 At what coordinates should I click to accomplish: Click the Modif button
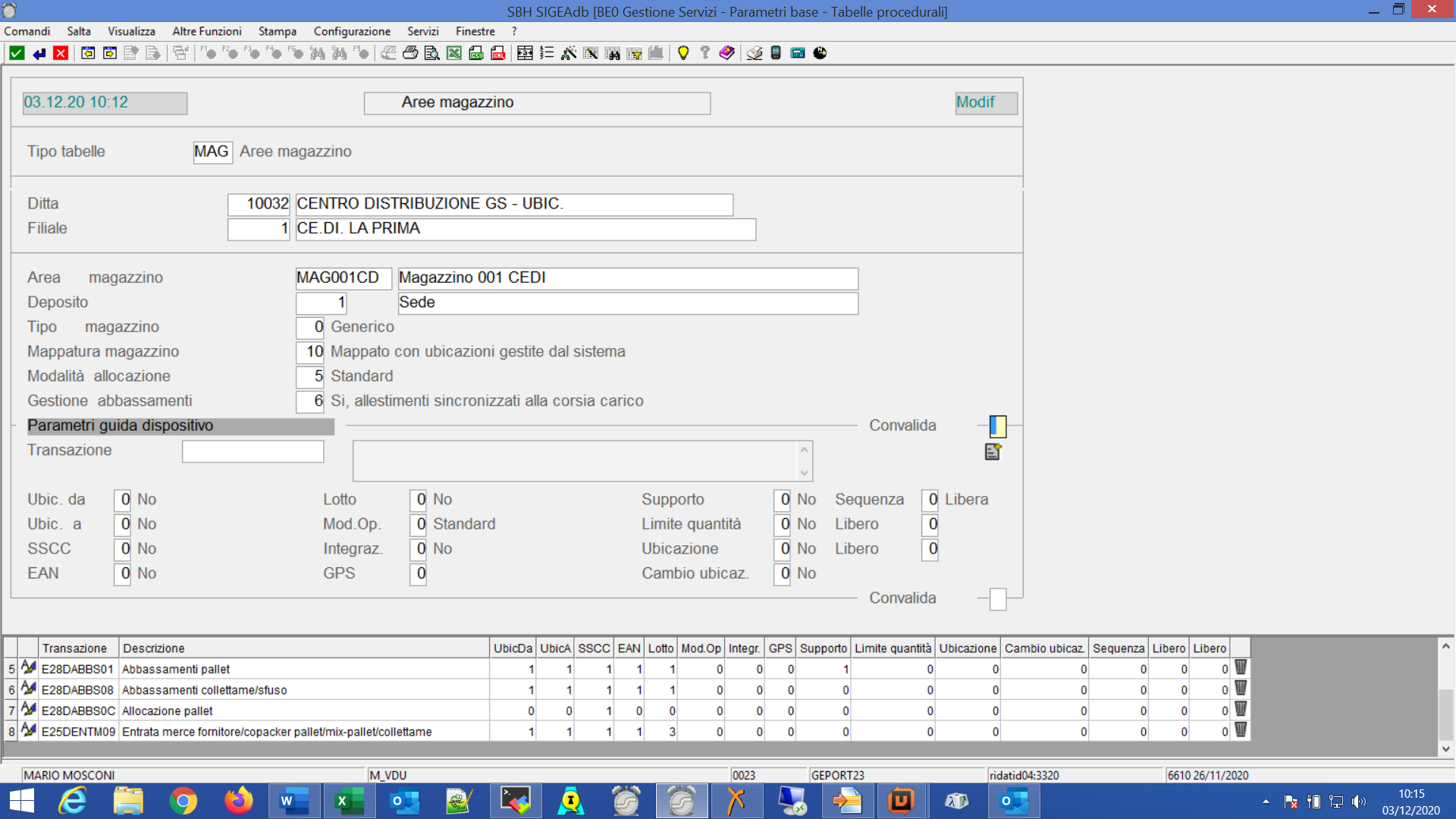[x=986, y=102]
